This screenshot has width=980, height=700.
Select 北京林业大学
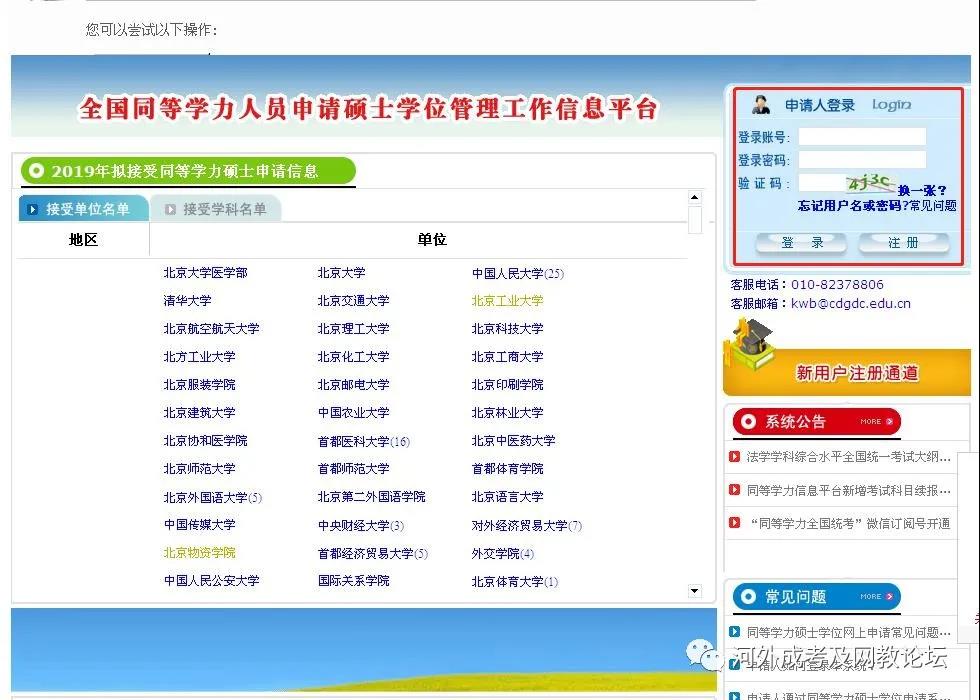point(507,413)
